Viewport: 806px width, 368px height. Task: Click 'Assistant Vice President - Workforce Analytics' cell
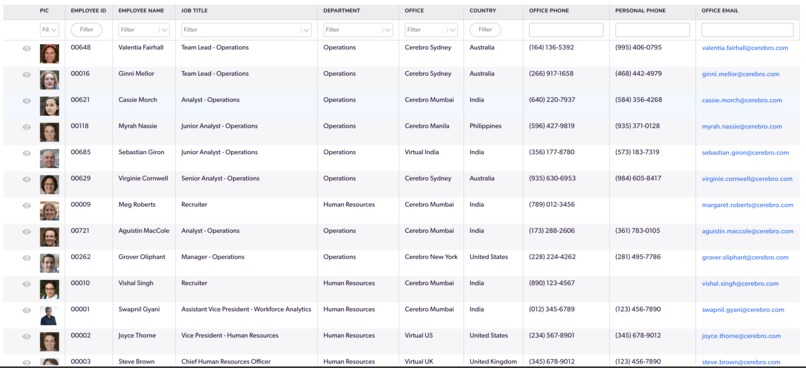tap(246, 309)
